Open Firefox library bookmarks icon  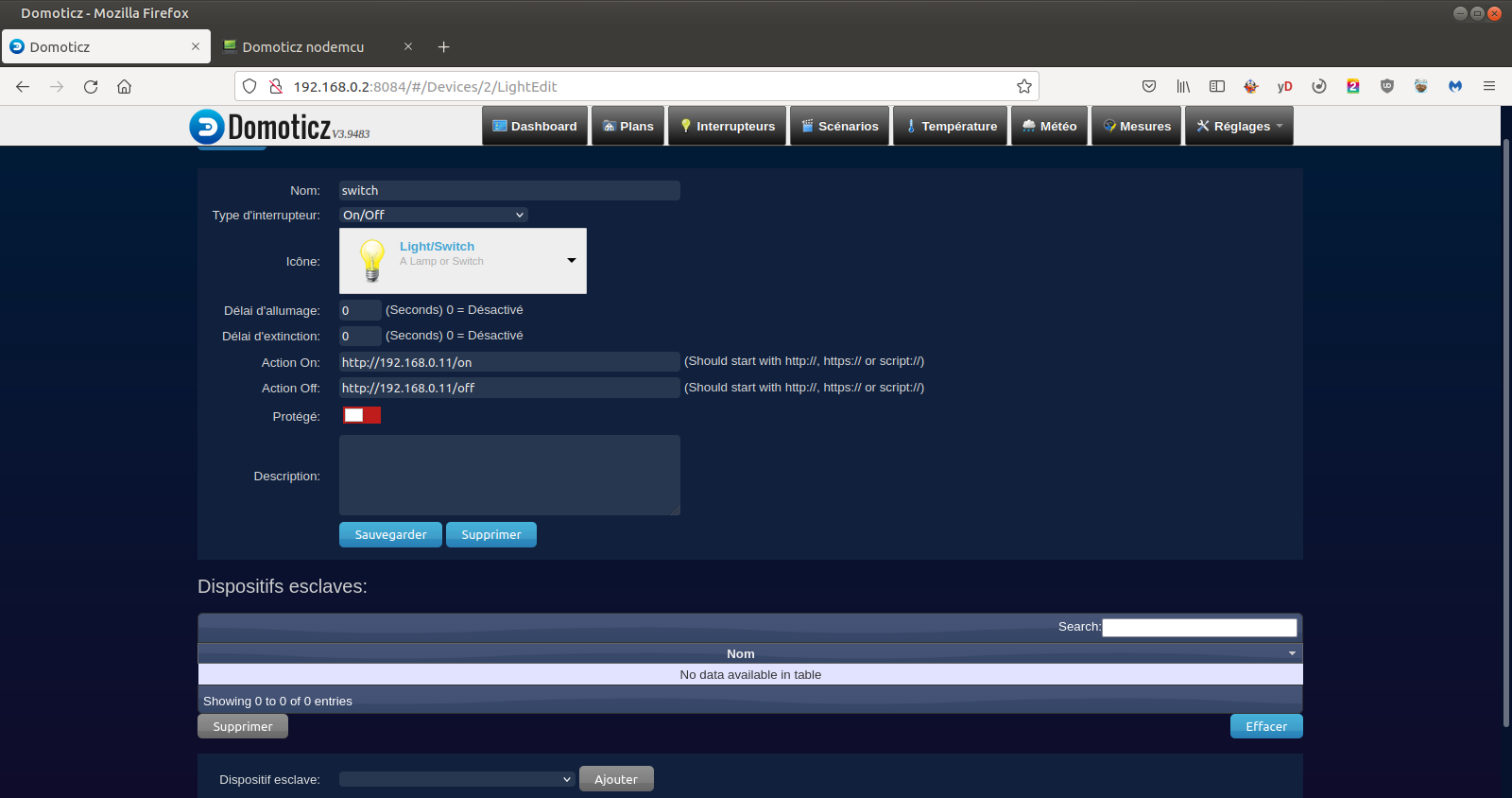coord(1182,86)
